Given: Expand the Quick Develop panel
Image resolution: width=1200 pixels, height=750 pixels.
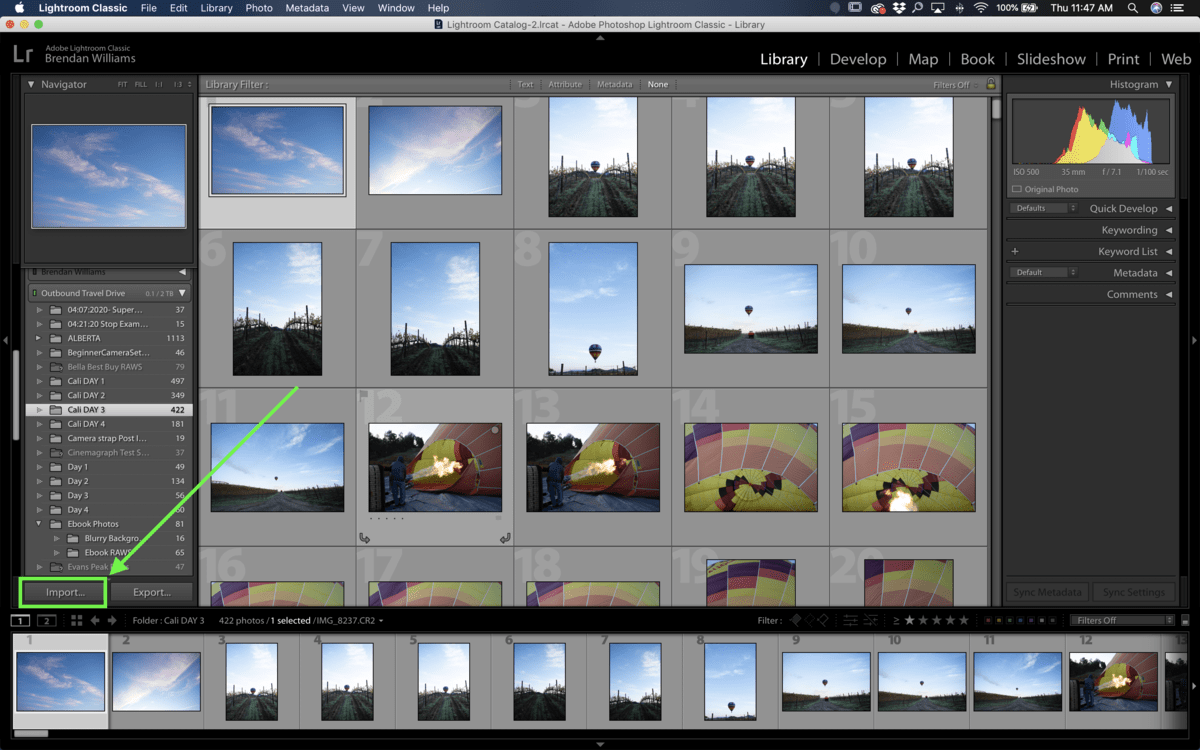Looking at the screenshot, I should [1167, 209].
